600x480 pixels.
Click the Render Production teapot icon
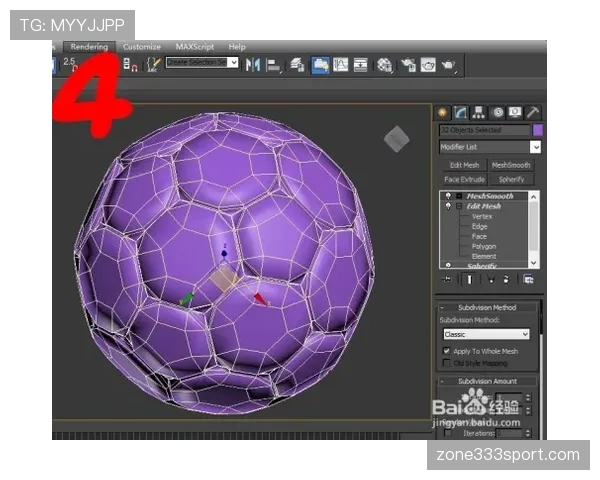(448, 65)
